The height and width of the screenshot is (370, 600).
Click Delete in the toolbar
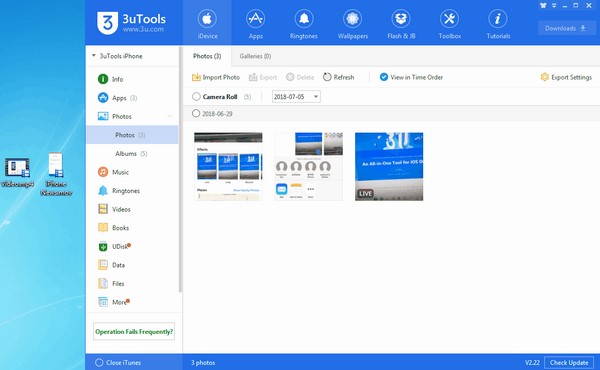[300, 77]
